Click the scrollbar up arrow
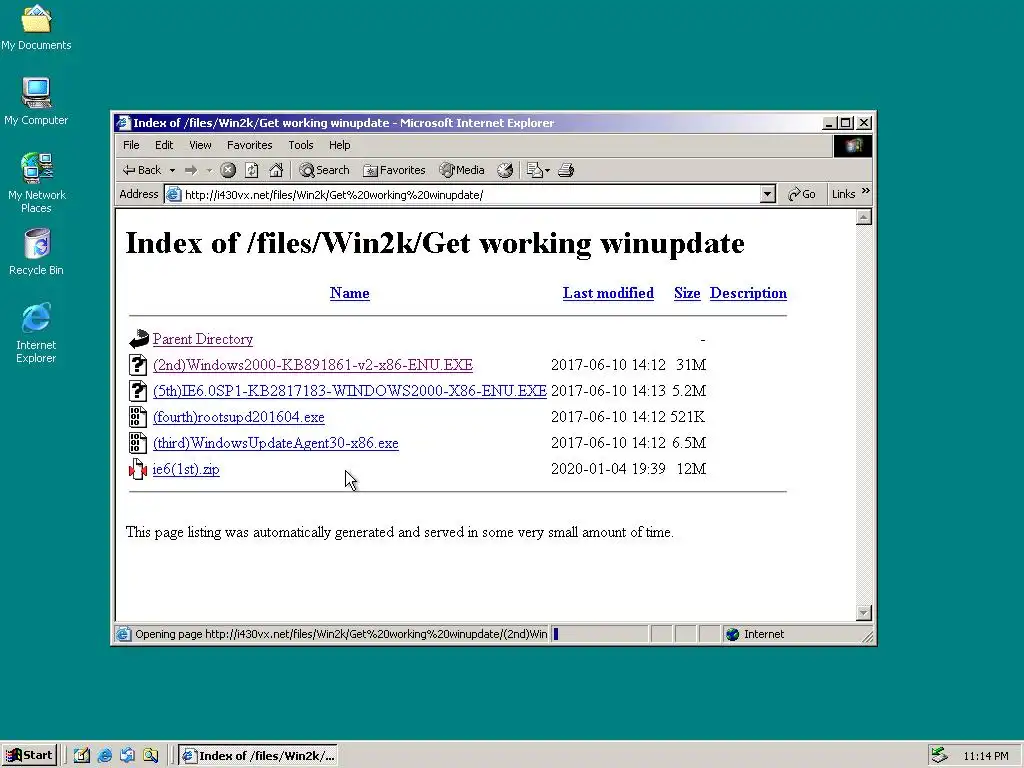Screen dimensions: 1024x768 [863, 217]
